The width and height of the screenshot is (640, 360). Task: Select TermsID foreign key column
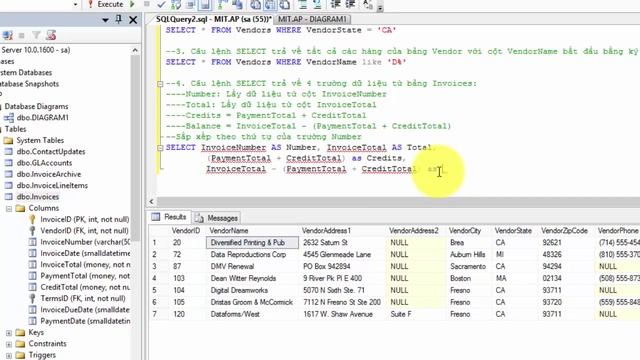pyautogui.click(x=82, y=298)
